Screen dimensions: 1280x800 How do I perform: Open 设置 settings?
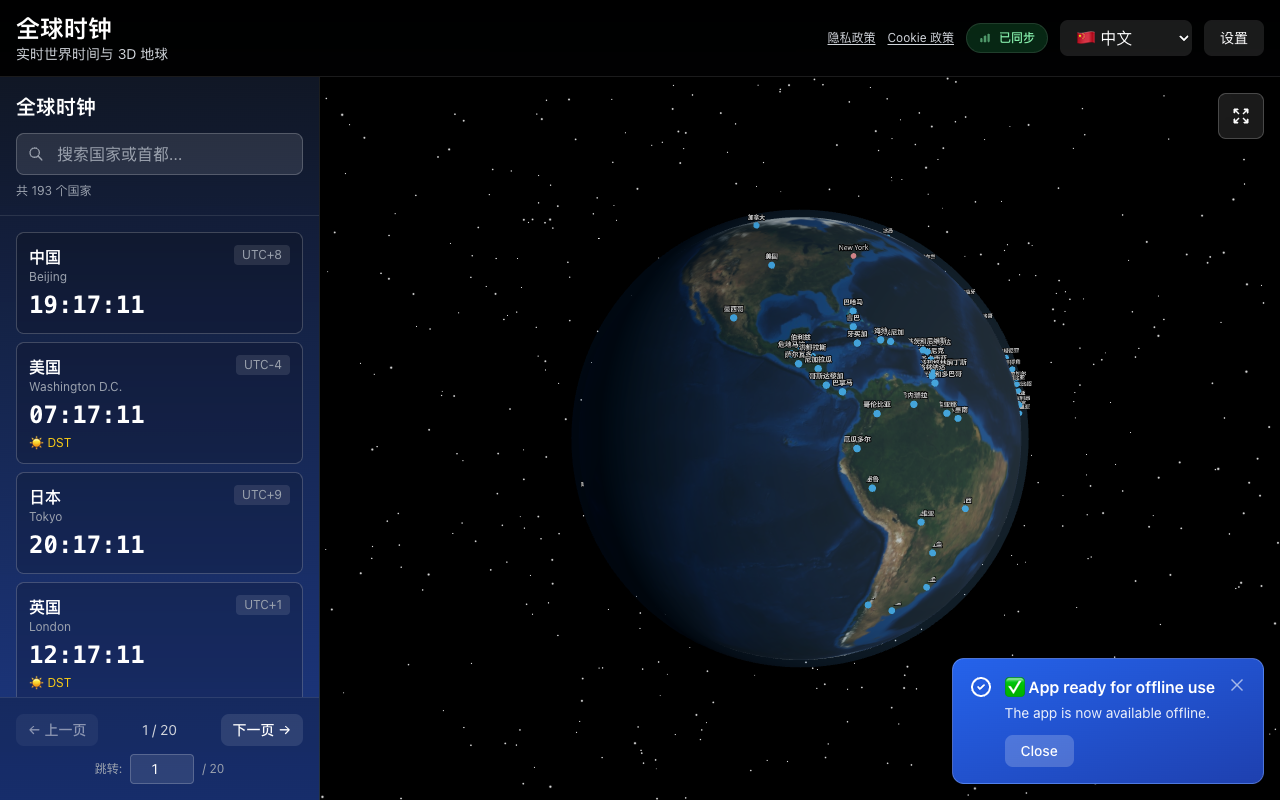click(x=1234, y=38)
